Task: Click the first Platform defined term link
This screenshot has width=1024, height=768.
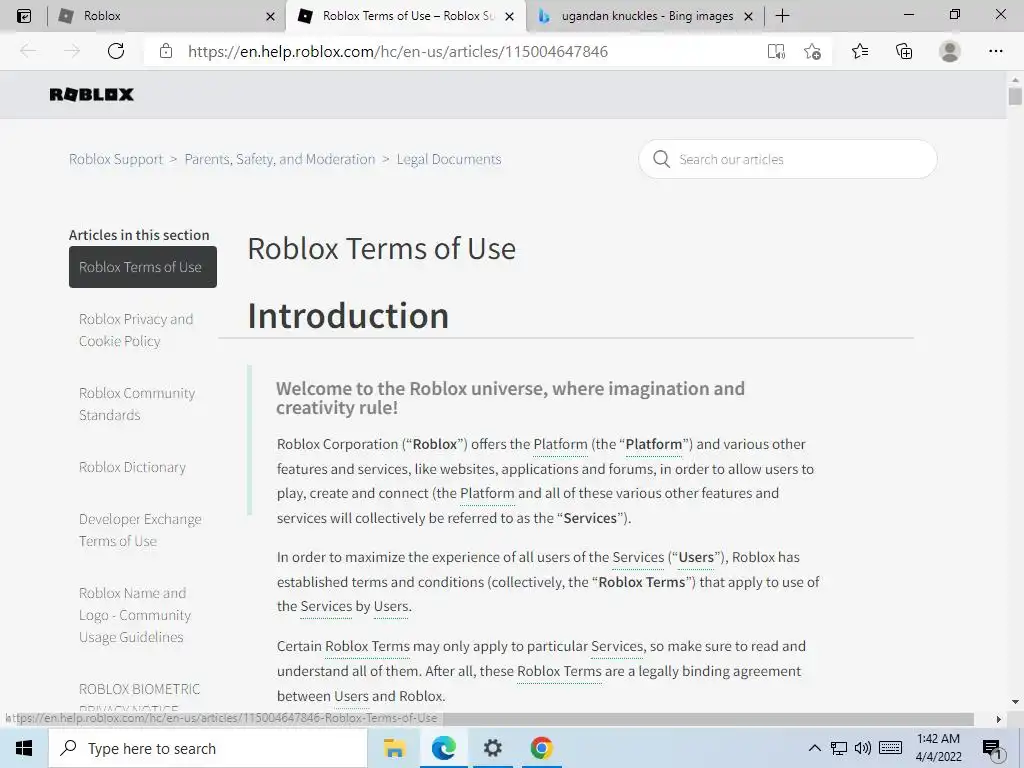Action: tap(560, 444)
